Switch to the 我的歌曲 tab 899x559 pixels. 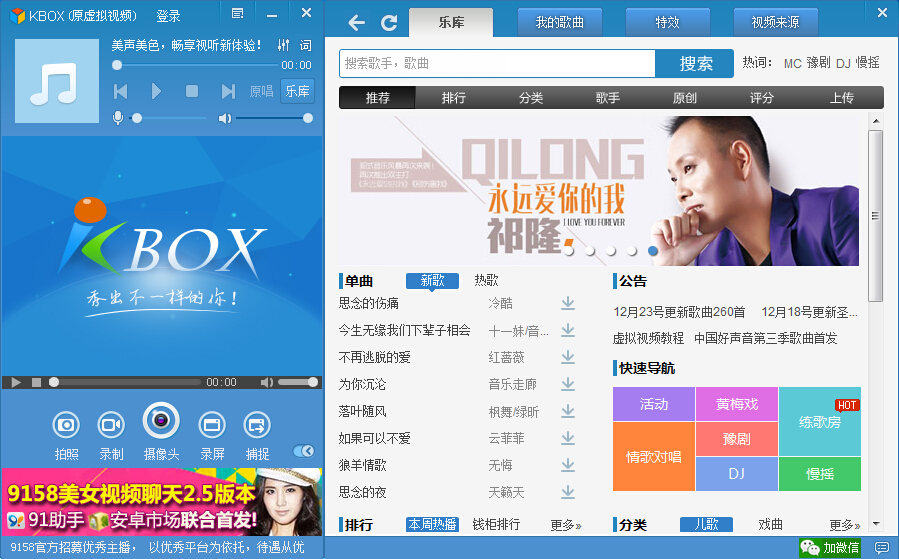[560, 22]
